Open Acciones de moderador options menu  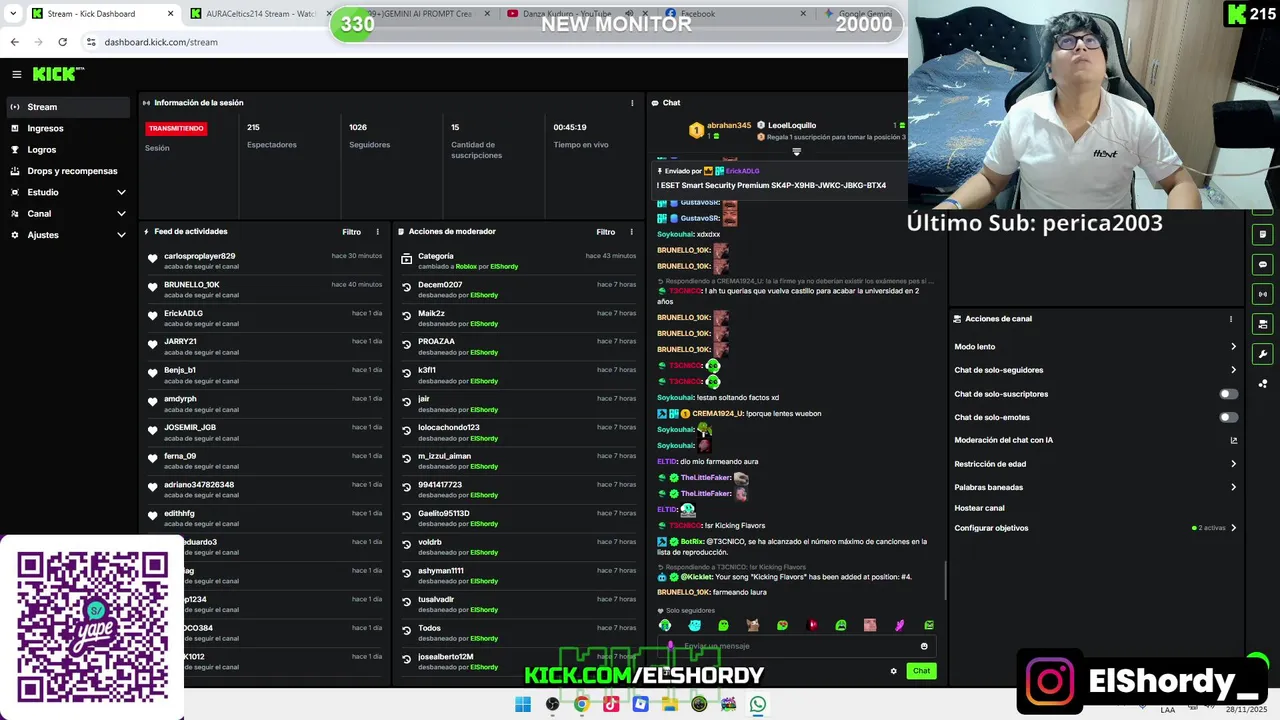[x=631, y=232]
